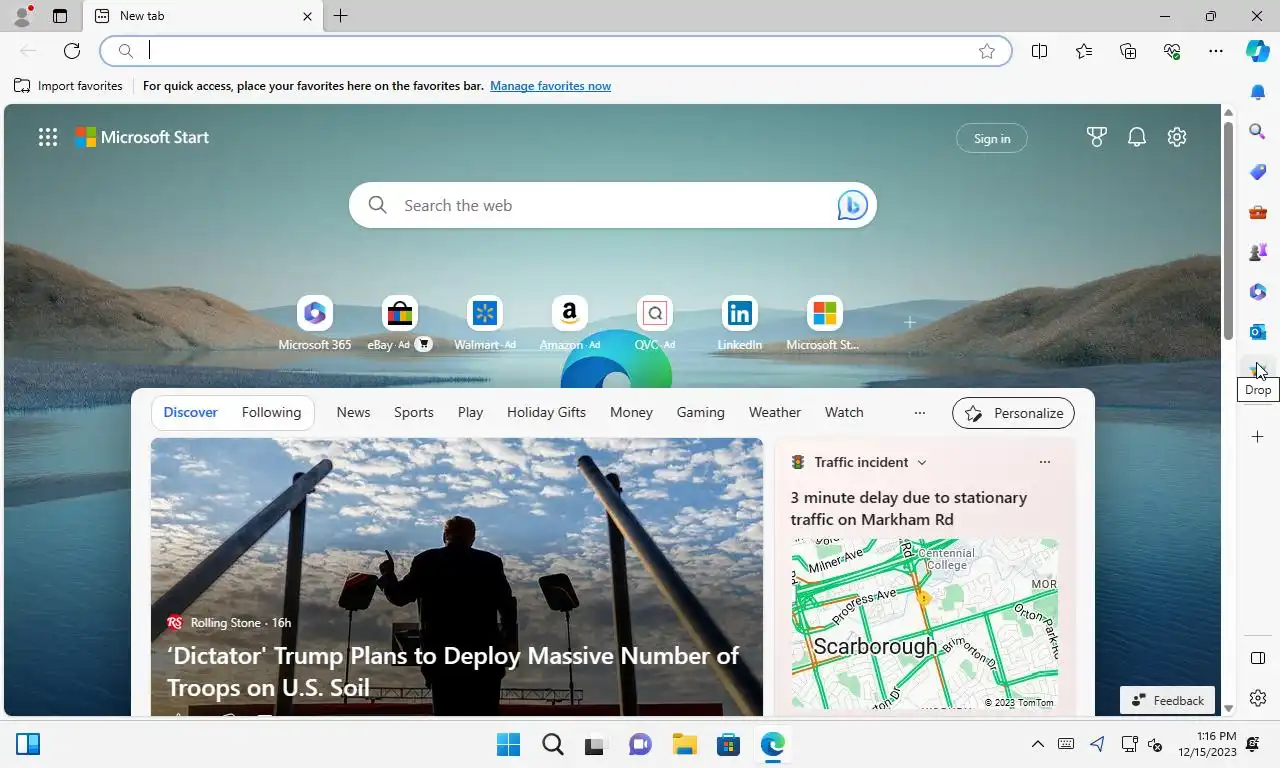Open Rewards trophy icon
The height and width of the screenshot is (768, 1280).
(1097, 138)
